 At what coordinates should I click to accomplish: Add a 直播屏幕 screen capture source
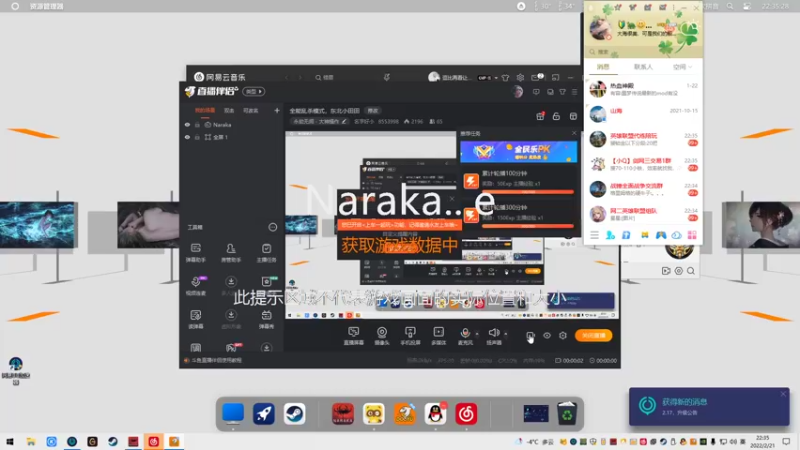tap(354, 336)
